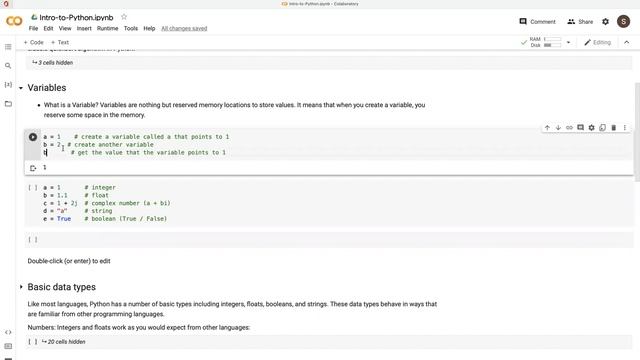Image resolution: width=640 pixels, height=360 pixels.
Task: Select the cell defining integer, float, complex
Action: pyautogui.click(x=328, y=203)
